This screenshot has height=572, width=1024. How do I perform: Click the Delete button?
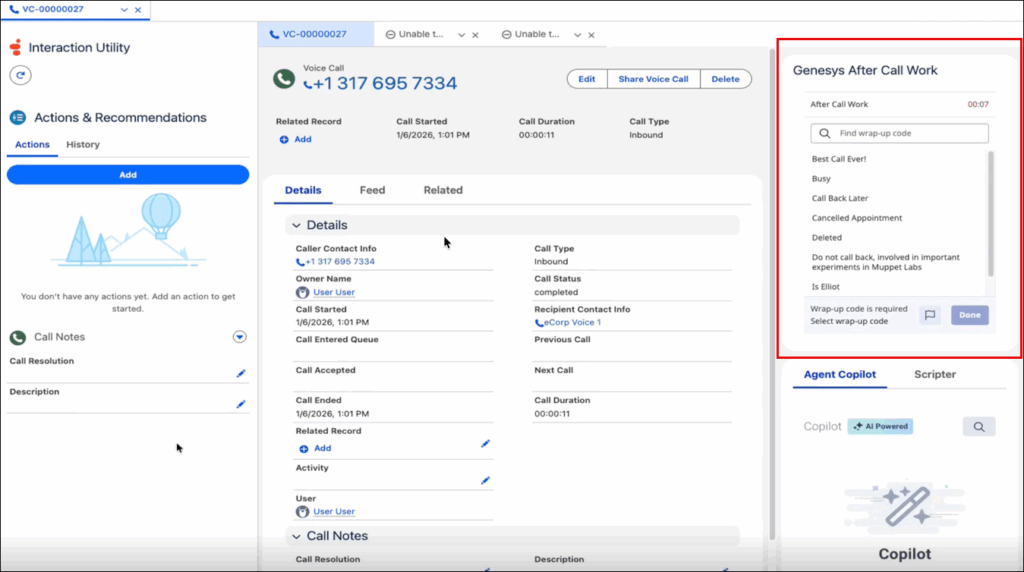pyautogui.click(x=726, y=79)
